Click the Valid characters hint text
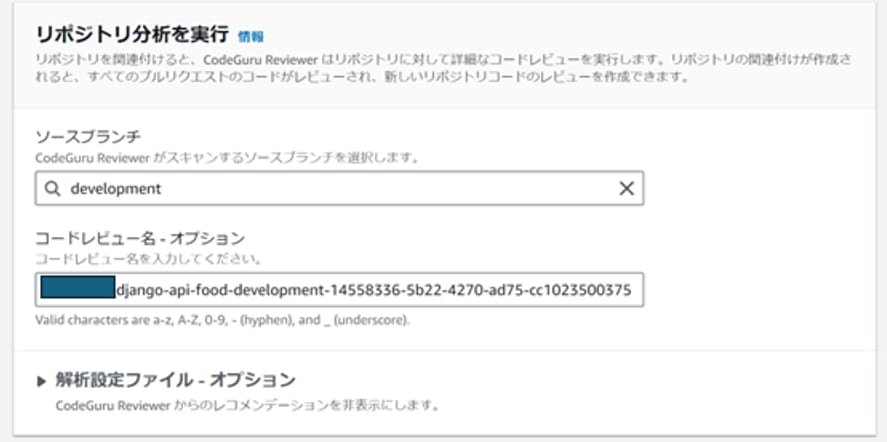The image size is (887, 442). [x=222, y=320]
